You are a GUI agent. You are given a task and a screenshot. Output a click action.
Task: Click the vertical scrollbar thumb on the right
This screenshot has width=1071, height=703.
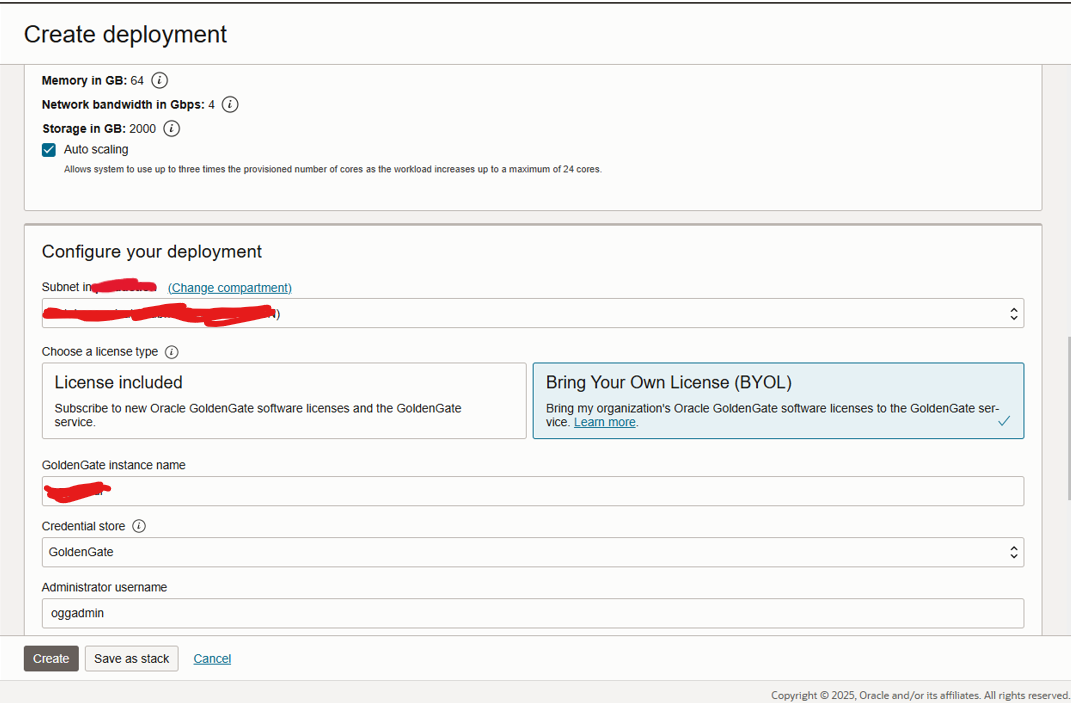click(1068, 417)
